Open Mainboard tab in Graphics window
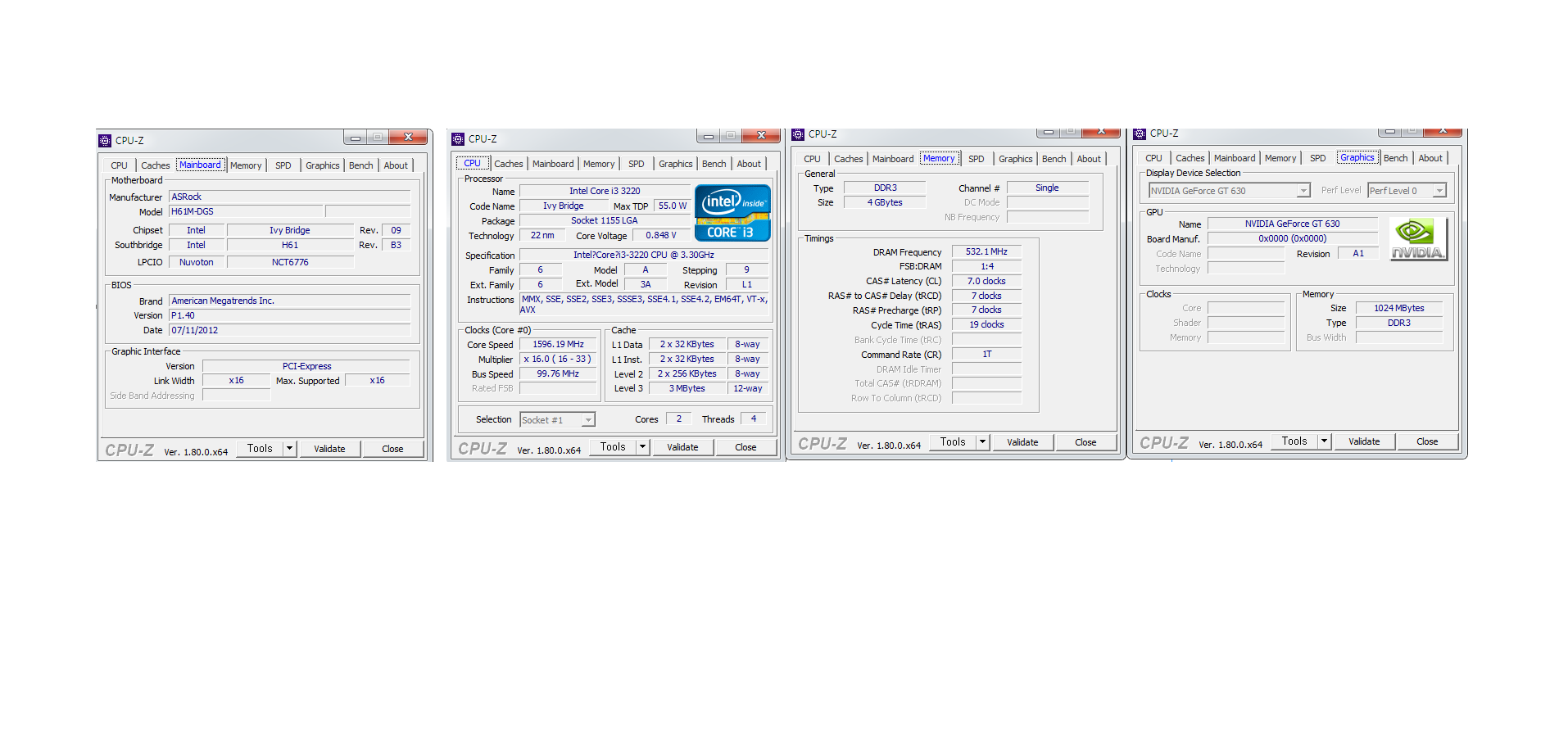1568x733 pixels. (x=1235, y=158)
